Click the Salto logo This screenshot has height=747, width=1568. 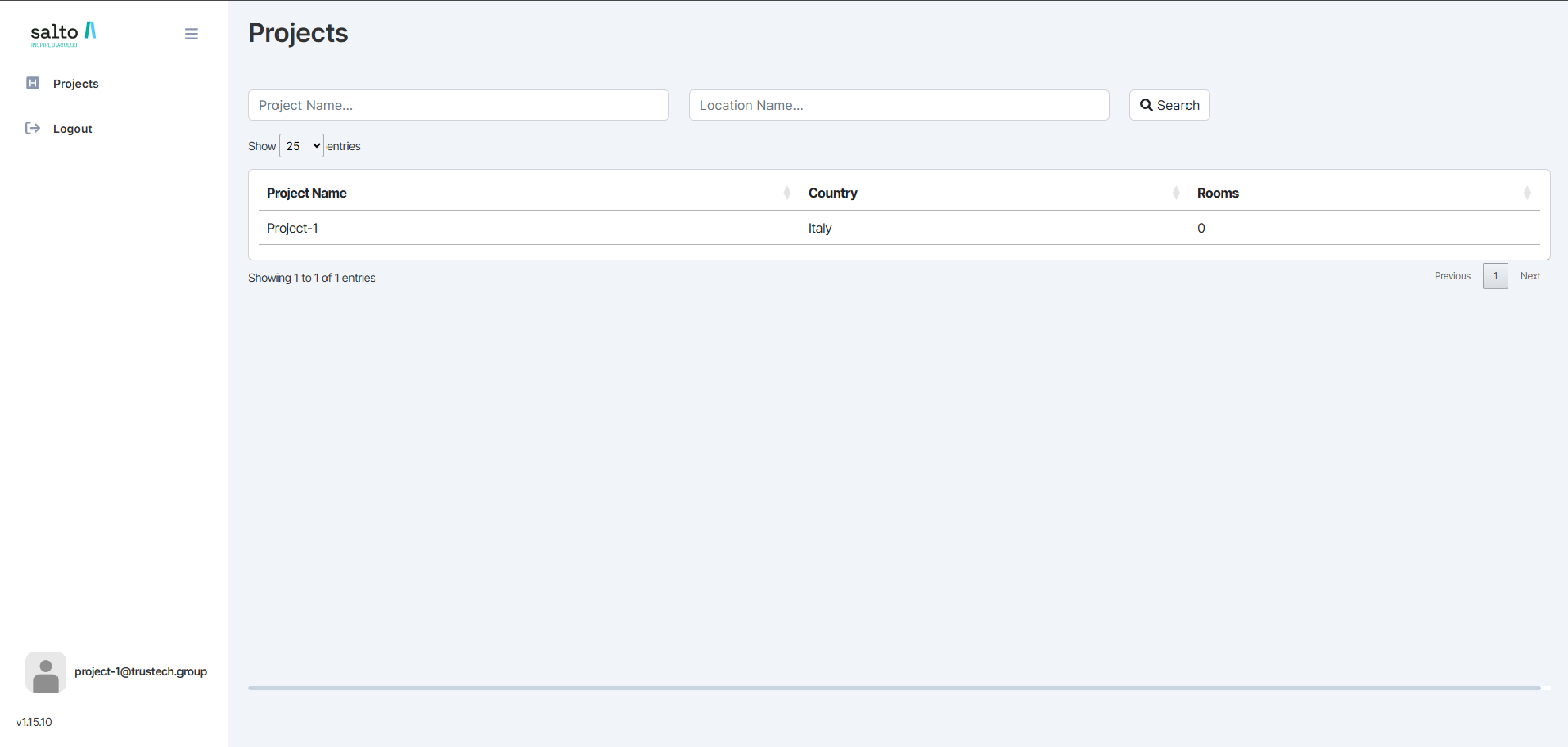[x=63, y=34]
